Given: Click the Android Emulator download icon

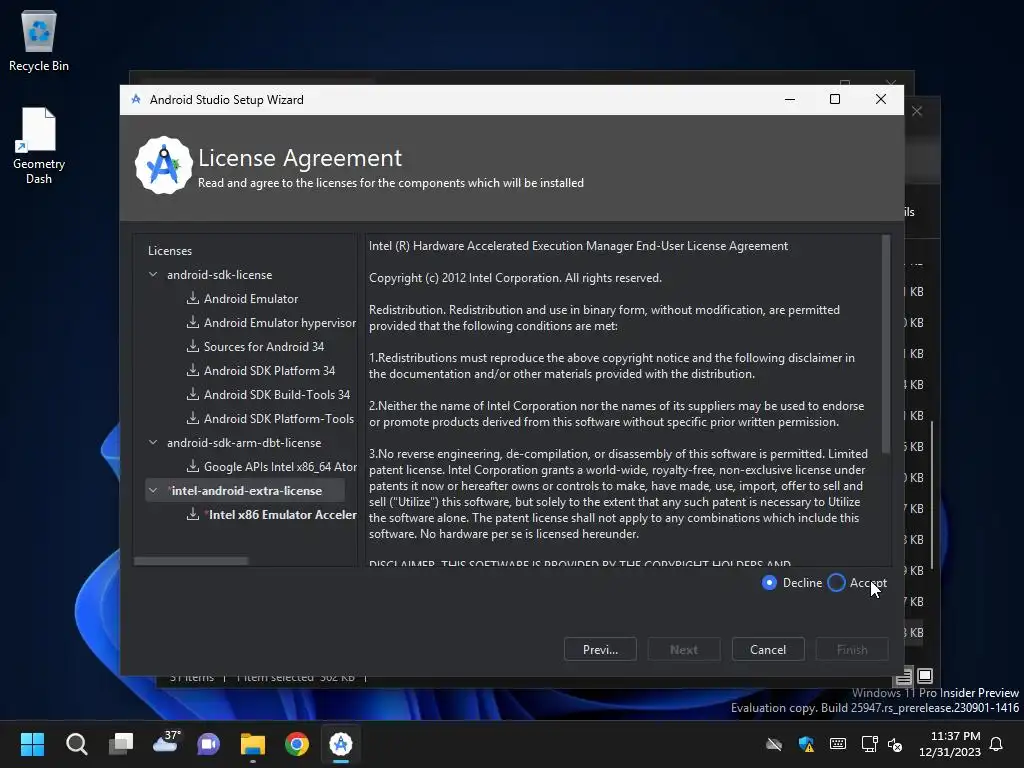Looking at the screenshot, I should [x=193, y=298].
